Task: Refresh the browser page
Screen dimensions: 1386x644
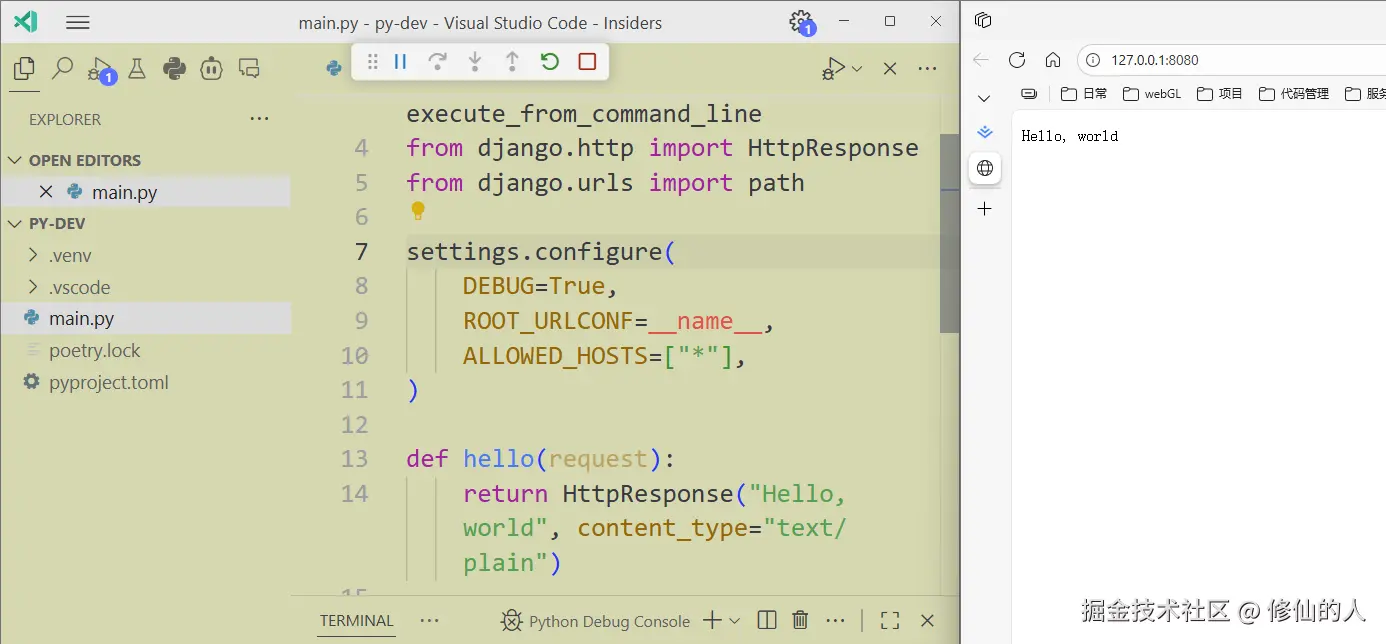Action: (1017, 60)
